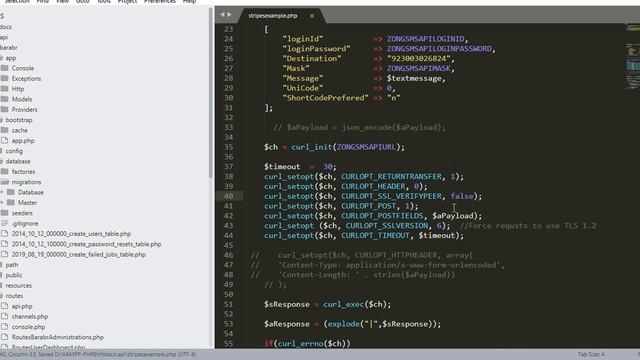Open the resources folder in sidebar
The height and width of the screenshot is (360, 640).
click(x=18, y=285)
